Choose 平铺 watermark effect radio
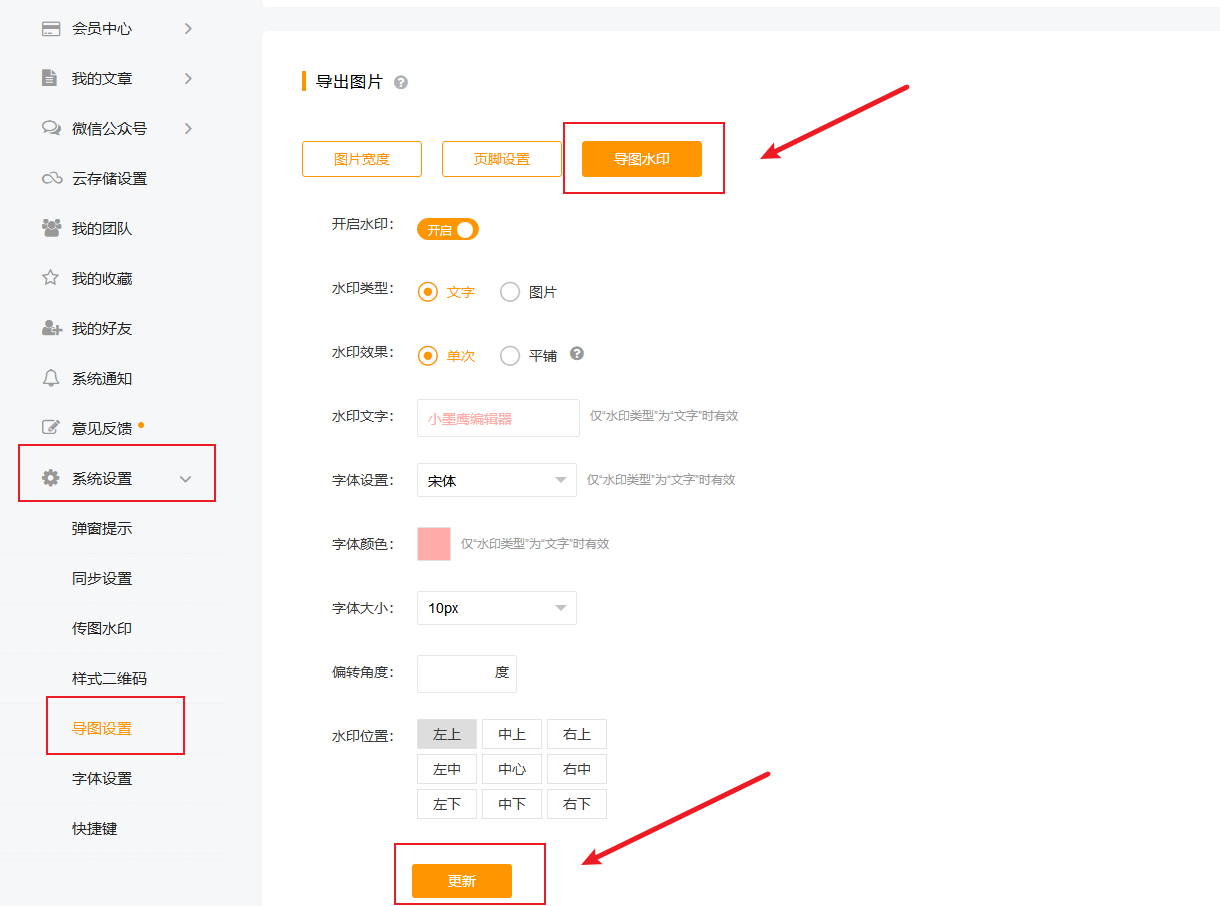Image resolution: width=1220 pixels, height=906 pixels. [x=510, y=355]
